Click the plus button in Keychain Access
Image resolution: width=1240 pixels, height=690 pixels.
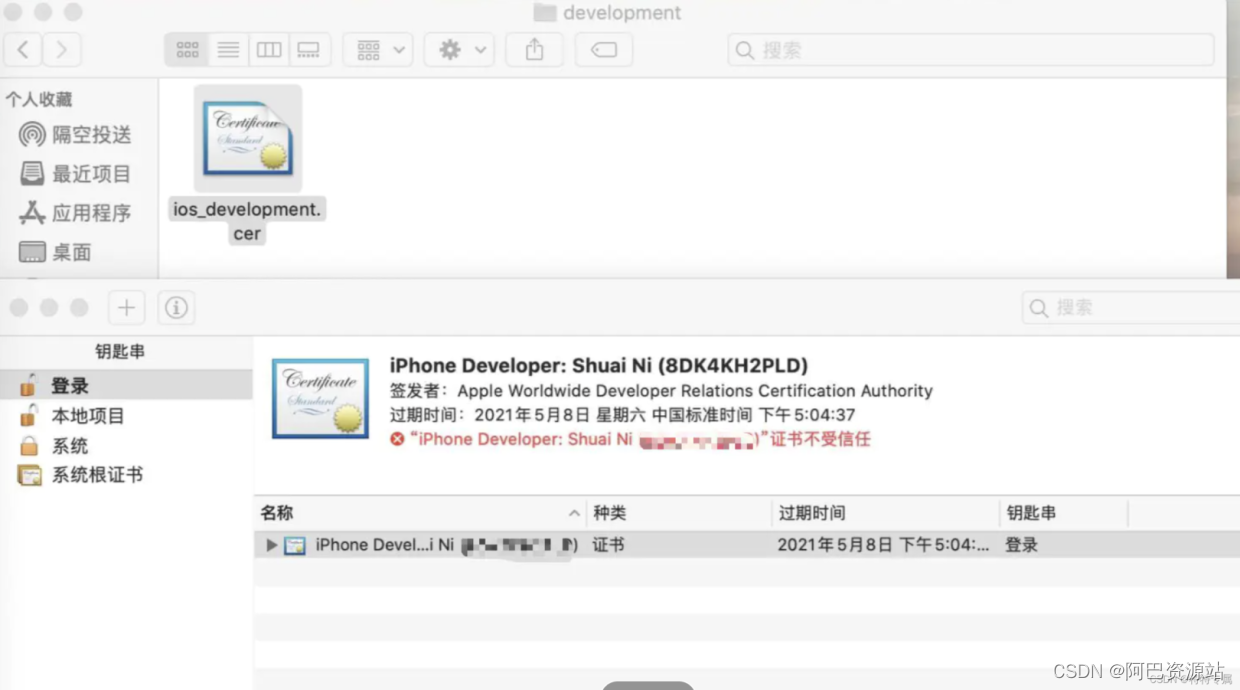point(126,308)
